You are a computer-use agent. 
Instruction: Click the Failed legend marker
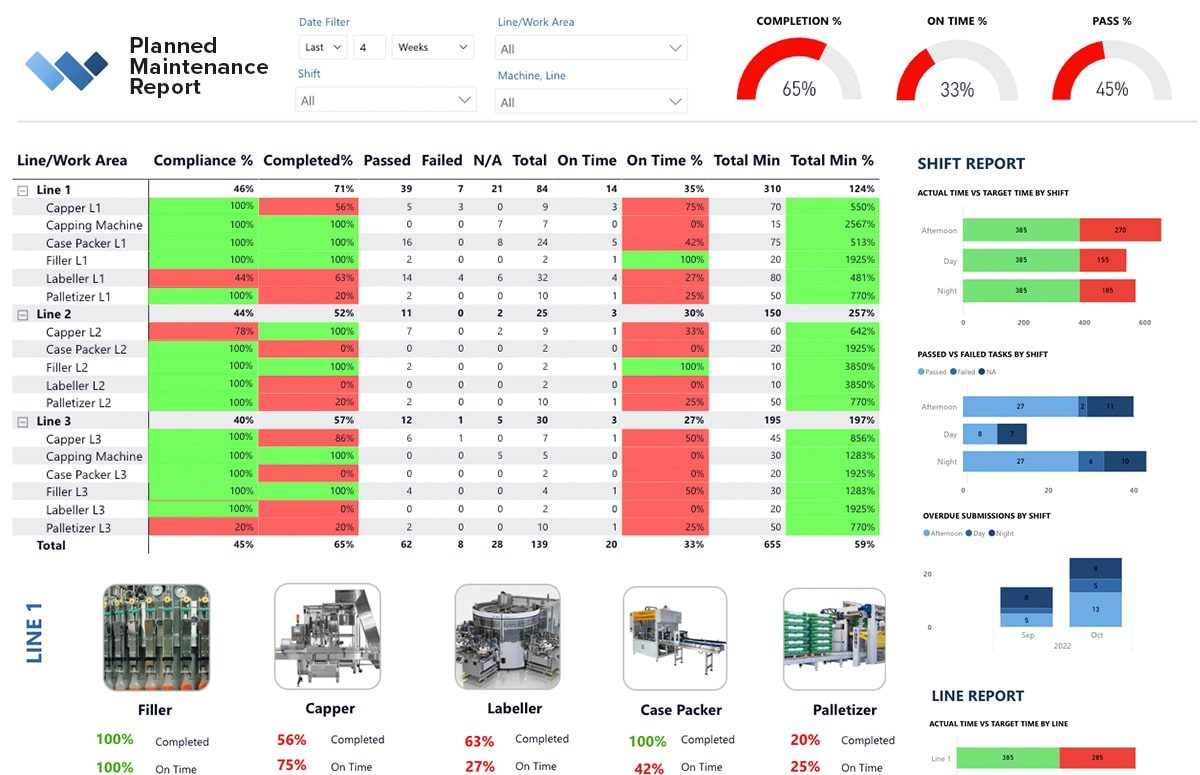[952, 372]
